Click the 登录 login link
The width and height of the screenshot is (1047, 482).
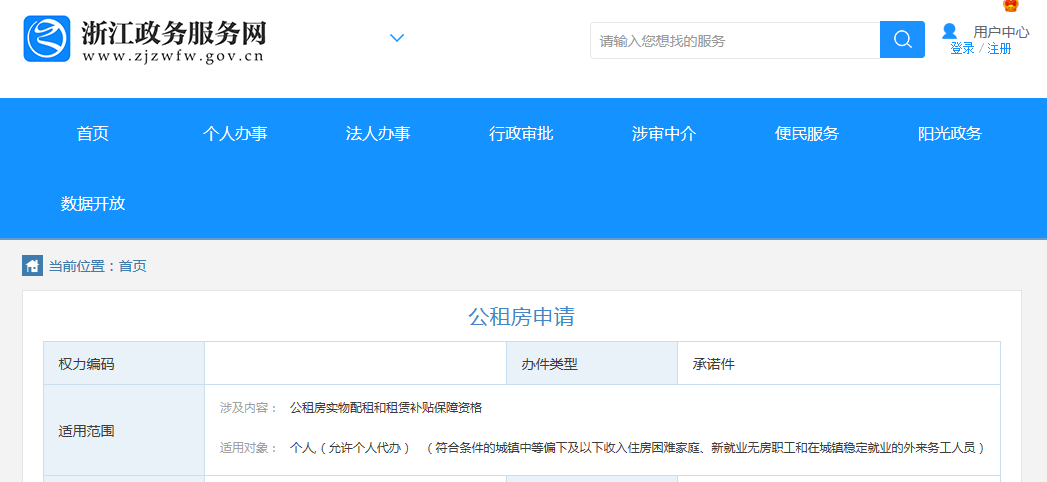click(x=962, y=48)
